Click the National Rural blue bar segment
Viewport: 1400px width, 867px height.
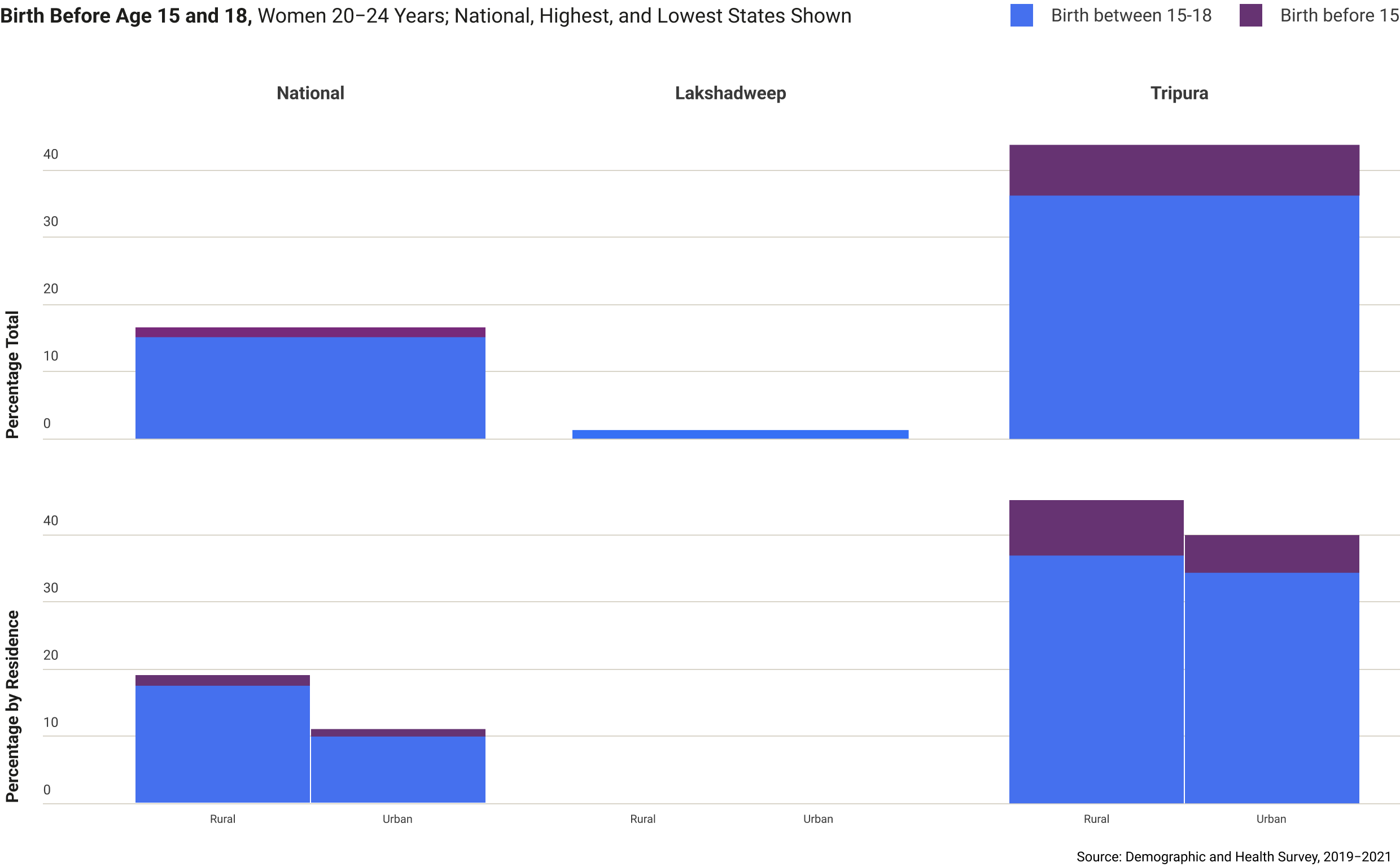[x=222, y=744]
